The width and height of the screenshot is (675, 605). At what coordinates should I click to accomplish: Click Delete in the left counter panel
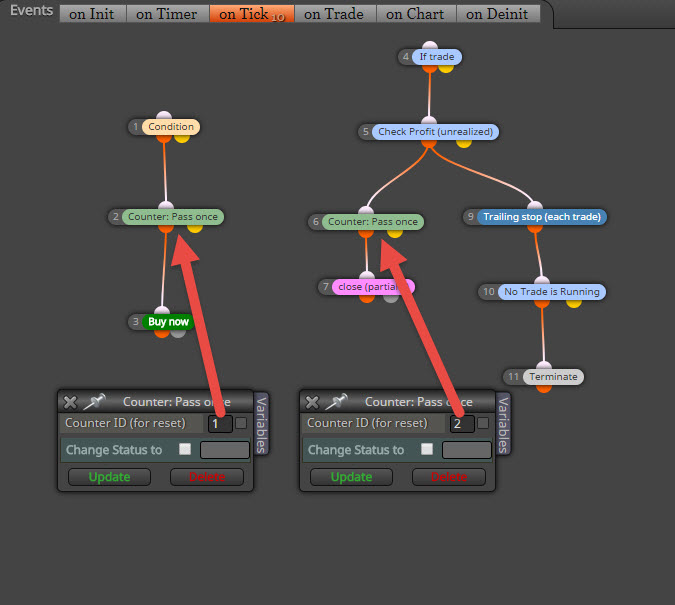coord(207,477)
